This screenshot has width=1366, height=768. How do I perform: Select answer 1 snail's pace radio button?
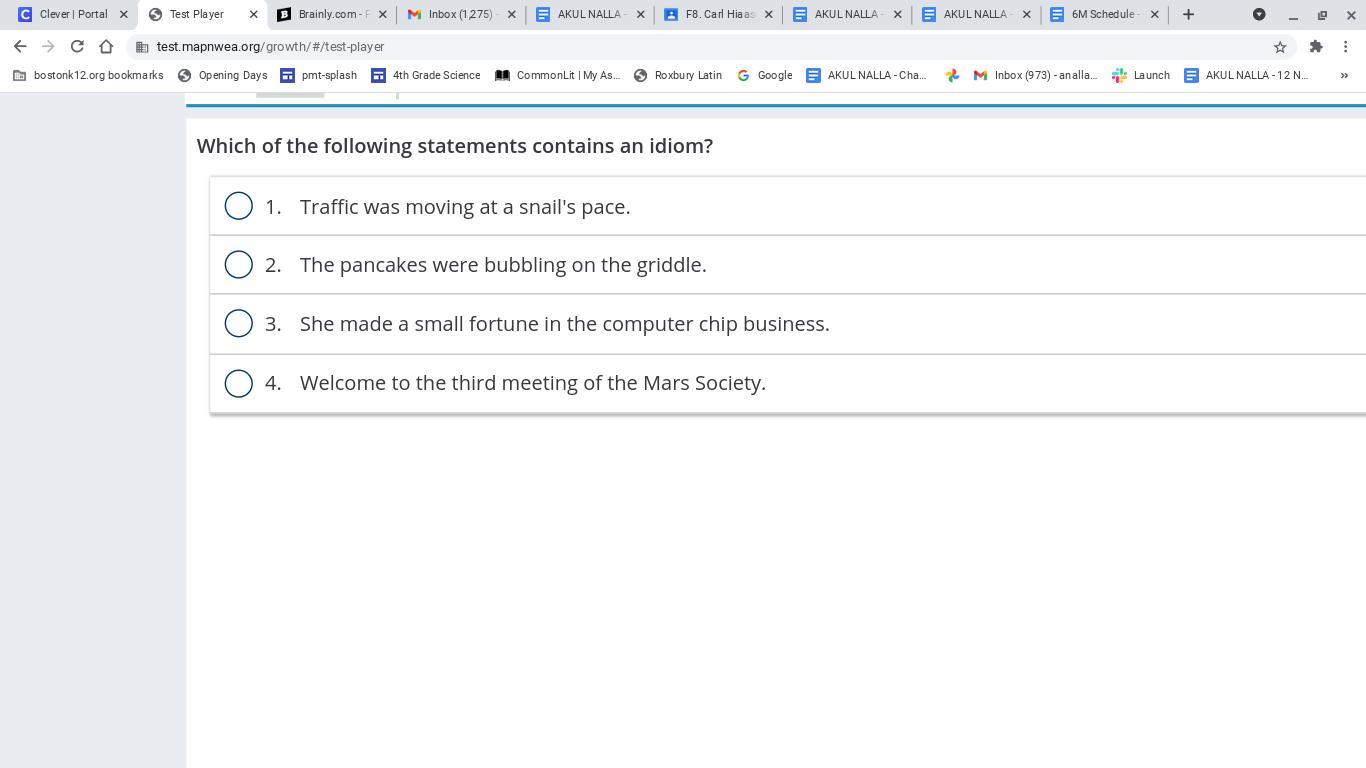tap(238, 206)
